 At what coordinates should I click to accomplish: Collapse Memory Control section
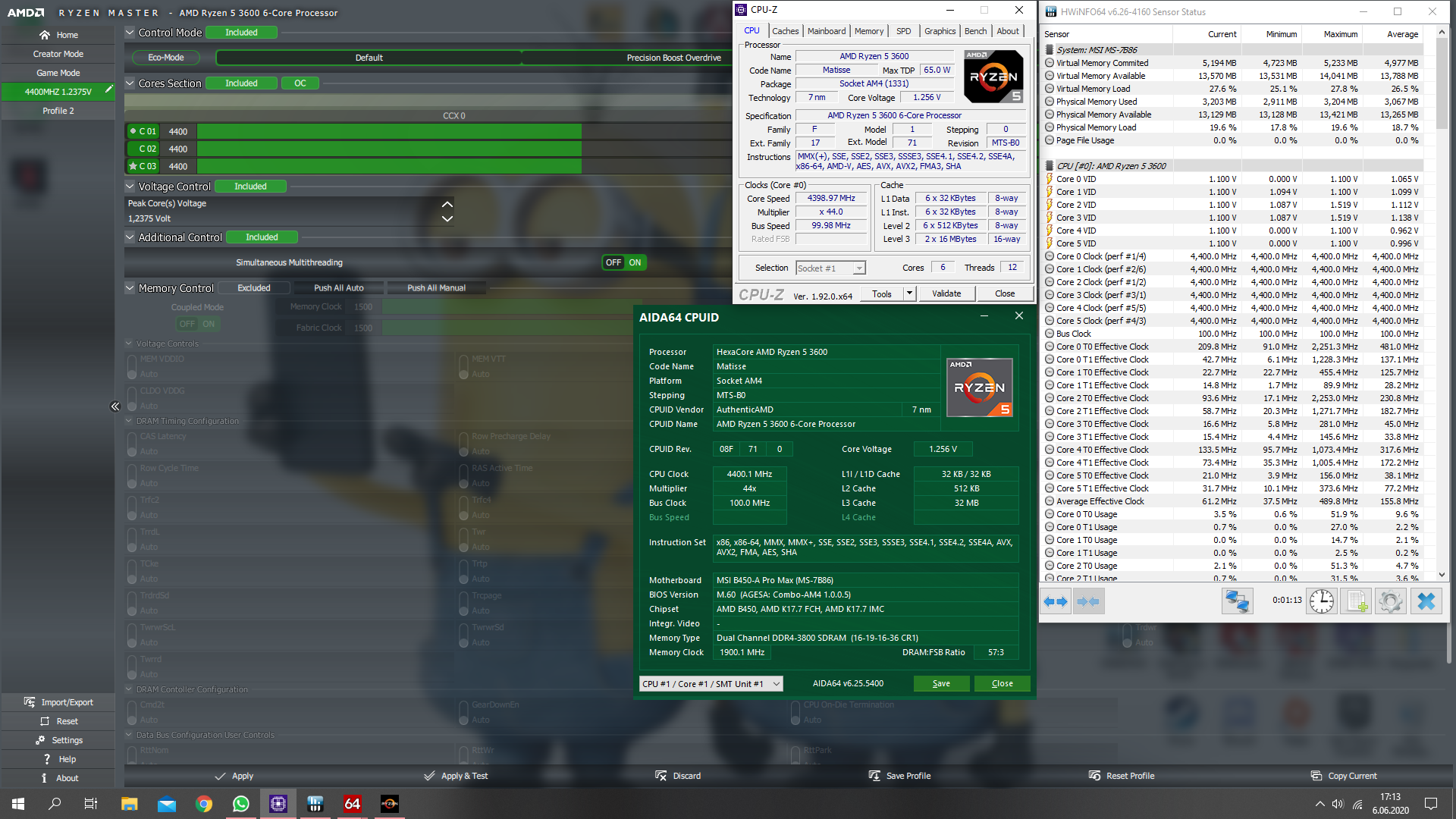coord(130,288)
